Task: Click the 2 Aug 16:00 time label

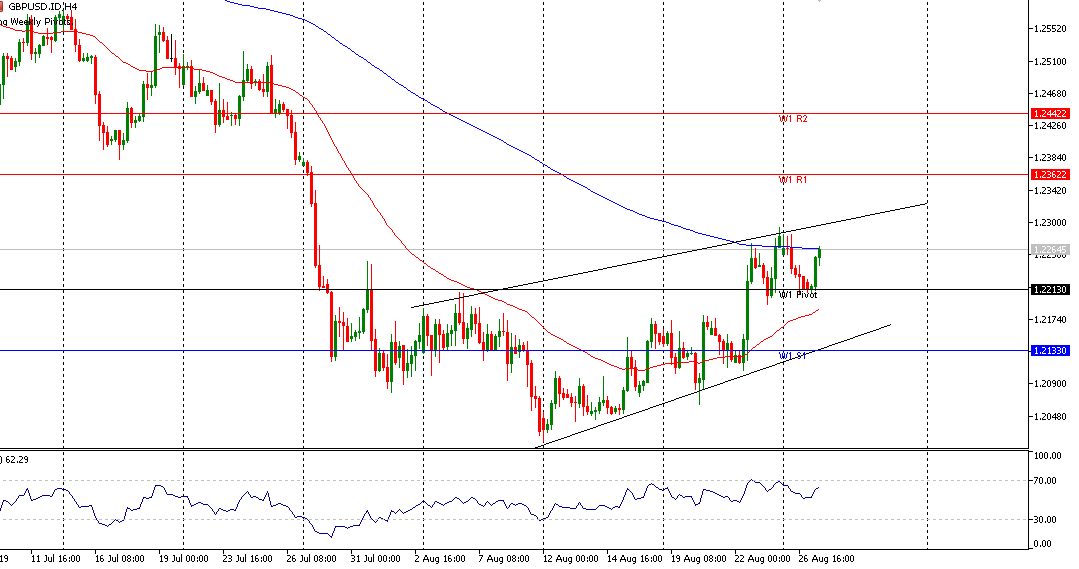Action: click(440, 559)
